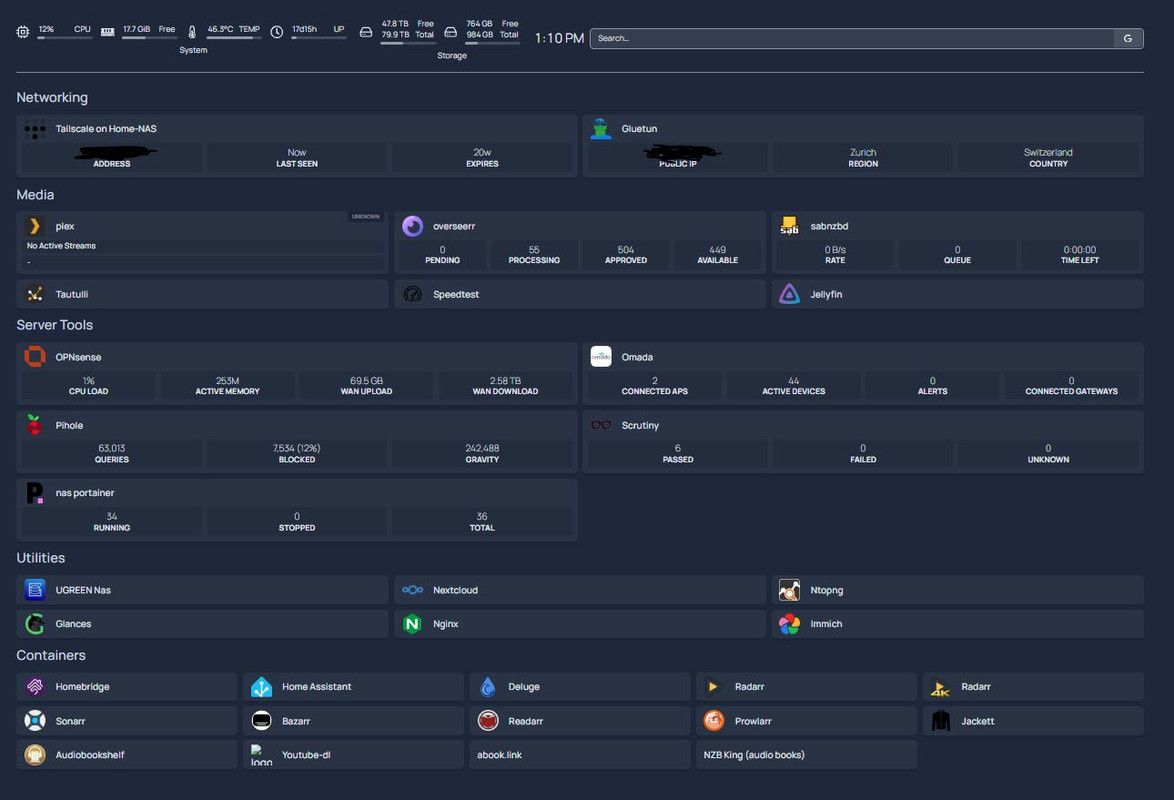Collapse the Utilities section heading
This screenshot has height=800, width=1174.
tap(40, 558)
